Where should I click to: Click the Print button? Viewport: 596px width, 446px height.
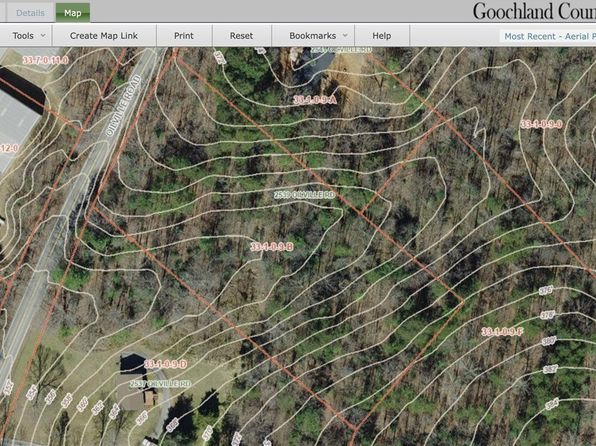(x=184, y=36)
